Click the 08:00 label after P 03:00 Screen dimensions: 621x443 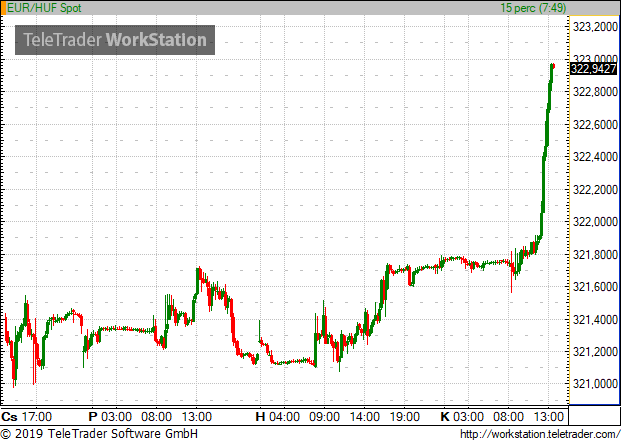[x=156, y=416]
